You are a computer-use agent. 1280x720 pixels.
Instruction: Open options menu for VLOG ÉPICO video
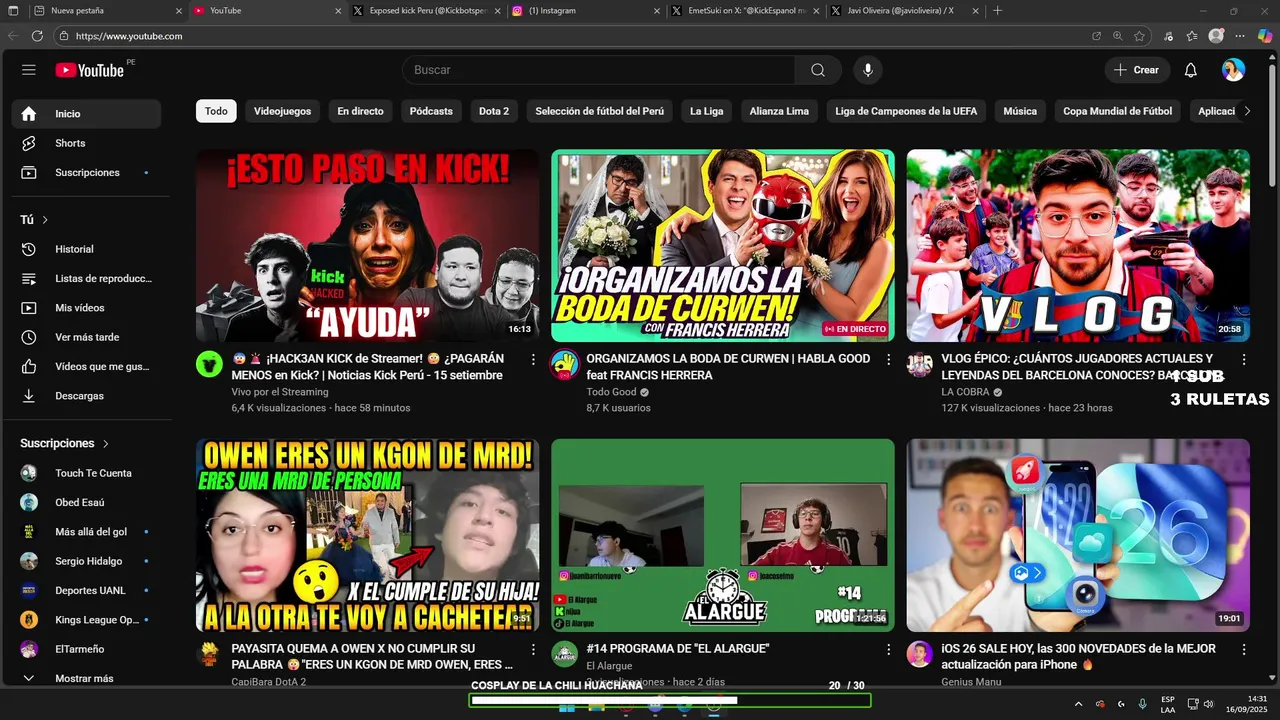[x=1243, y=359]
